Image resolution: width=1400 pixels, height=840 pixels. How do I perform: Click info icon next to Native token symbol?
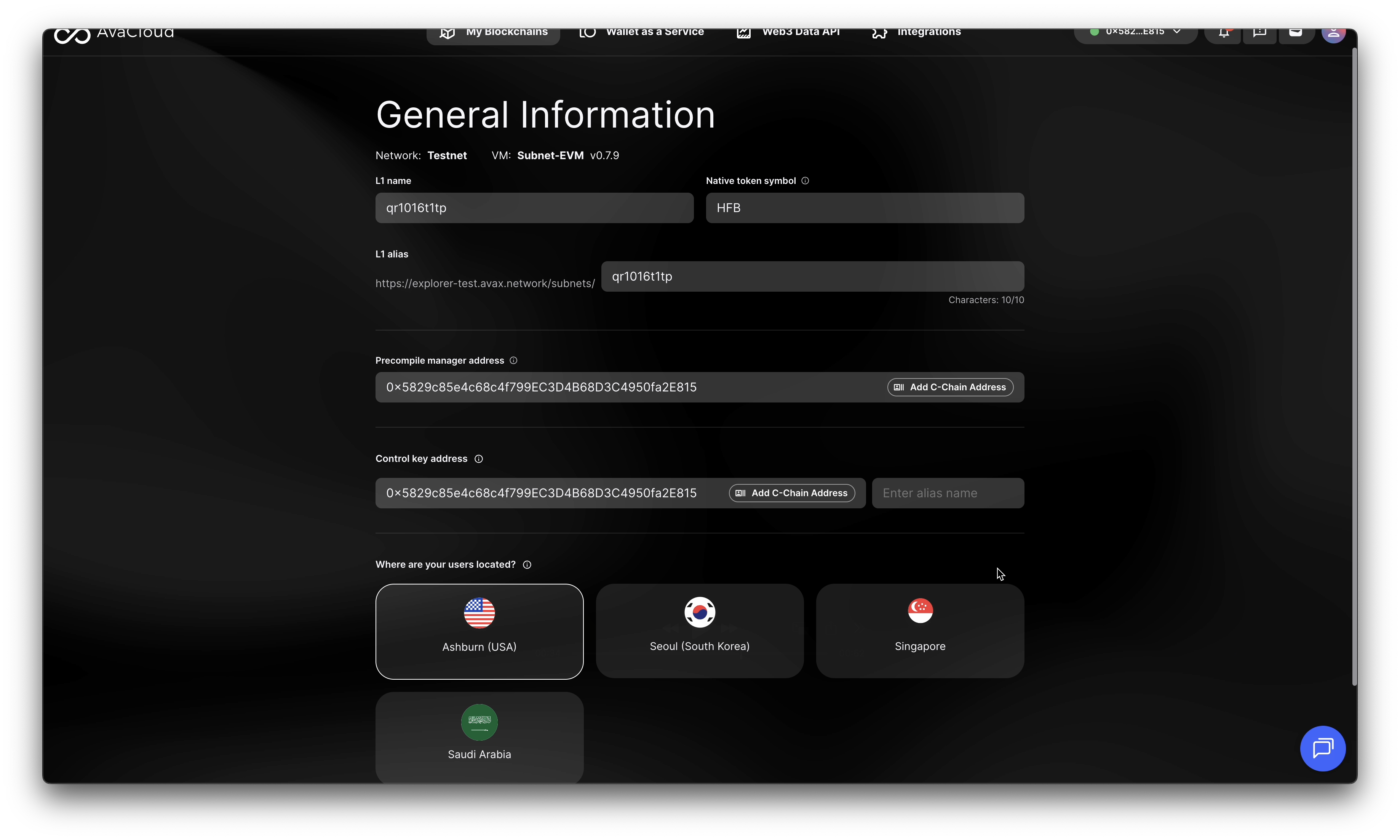tap(805, 180)
